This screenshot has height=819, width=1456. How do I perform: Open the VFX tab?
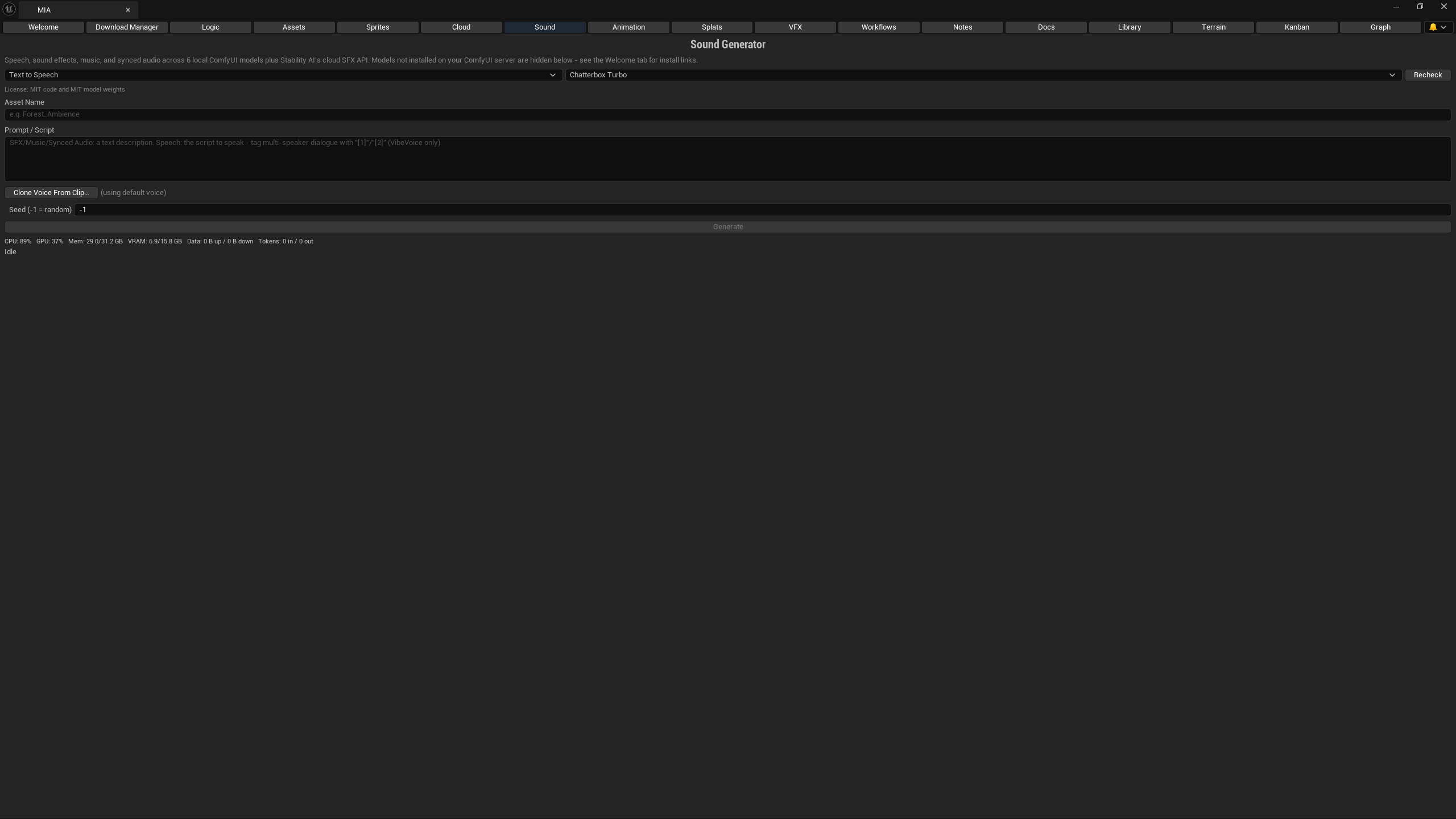tap(795, 27)
